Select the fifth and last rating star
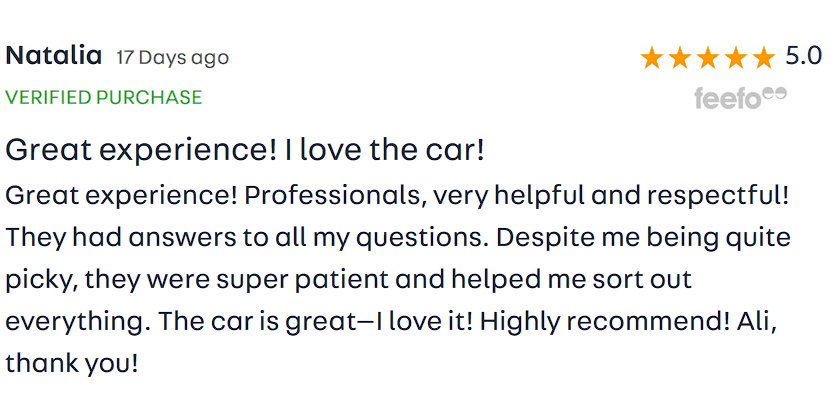 coord(763,58)
